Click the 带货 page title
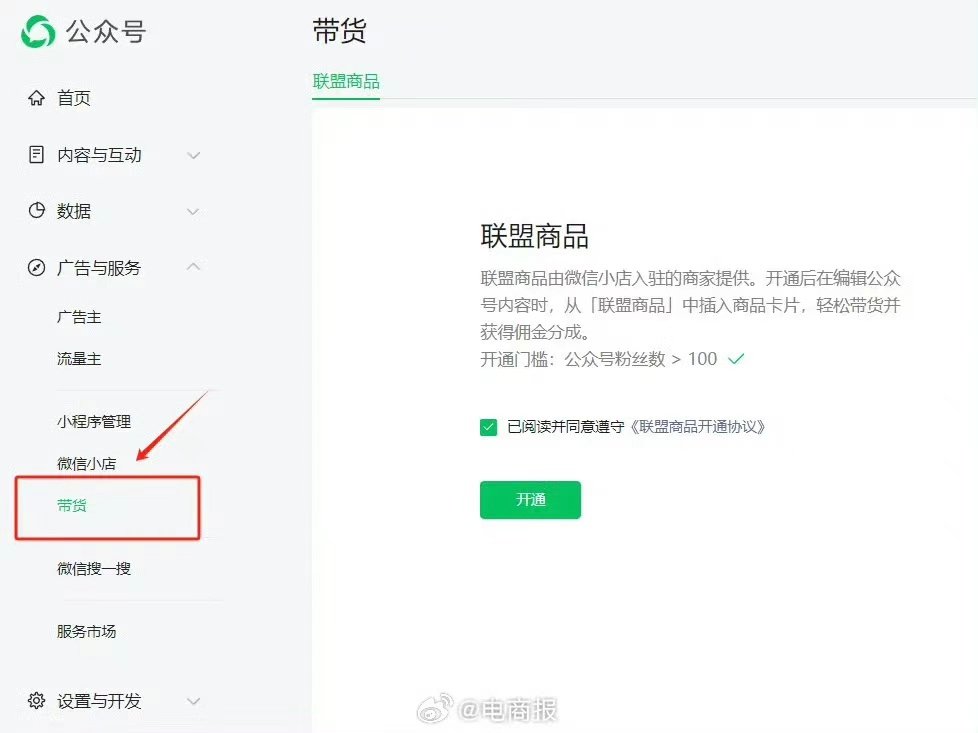This screenshot has width=978, height=733. [x=339, y=31]
